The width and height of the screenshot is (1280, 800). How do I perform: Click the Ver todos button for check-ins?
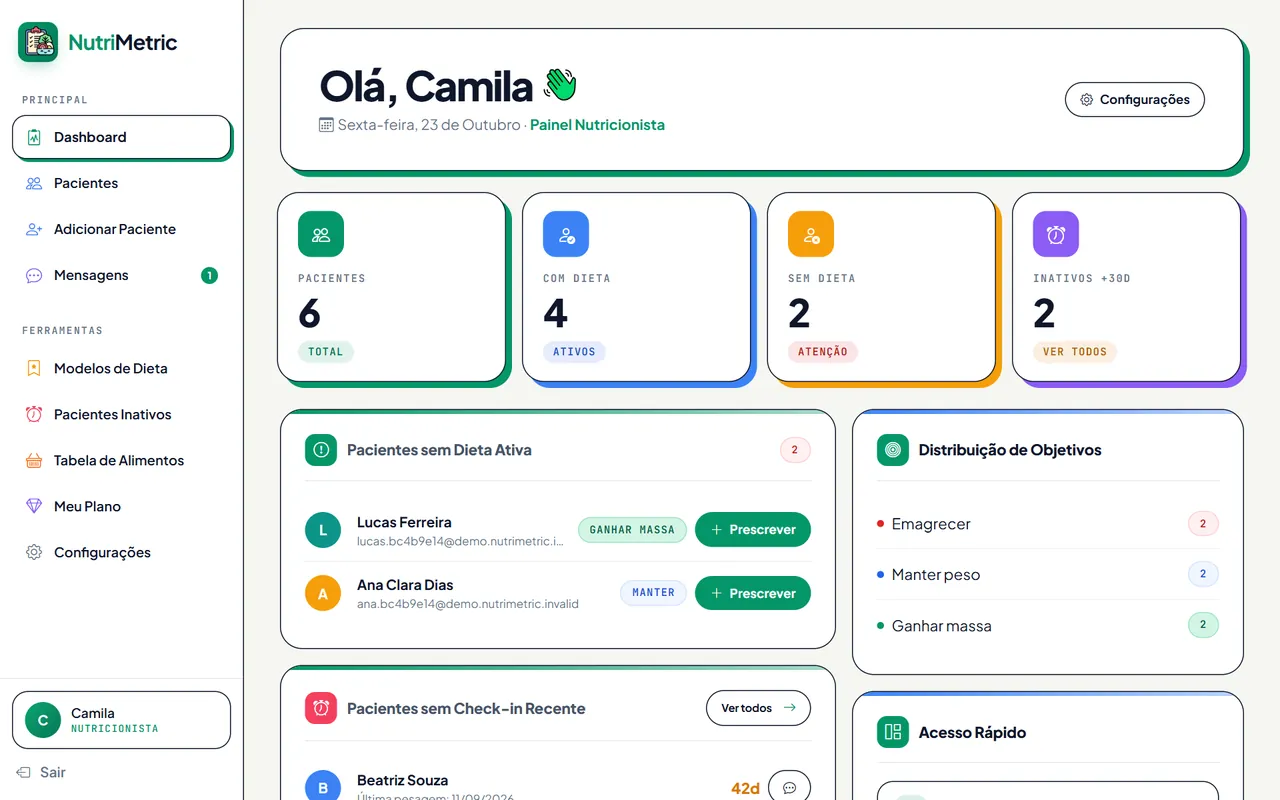tap(758, 708)
